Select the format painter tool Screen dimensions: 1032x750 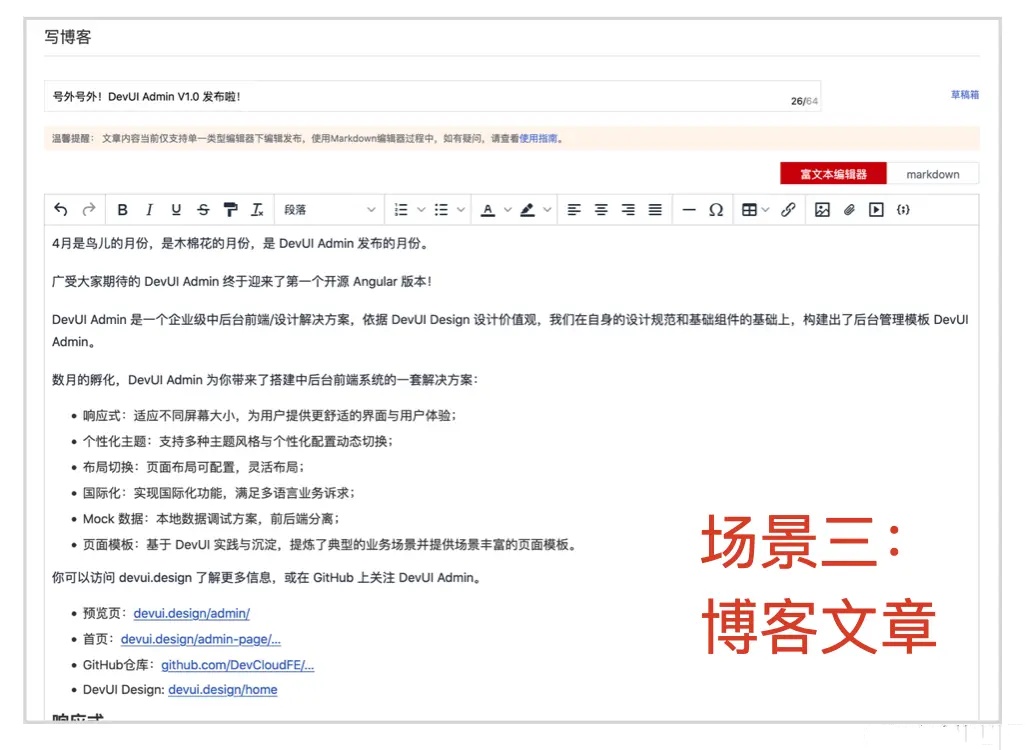(x=230, y=210)
